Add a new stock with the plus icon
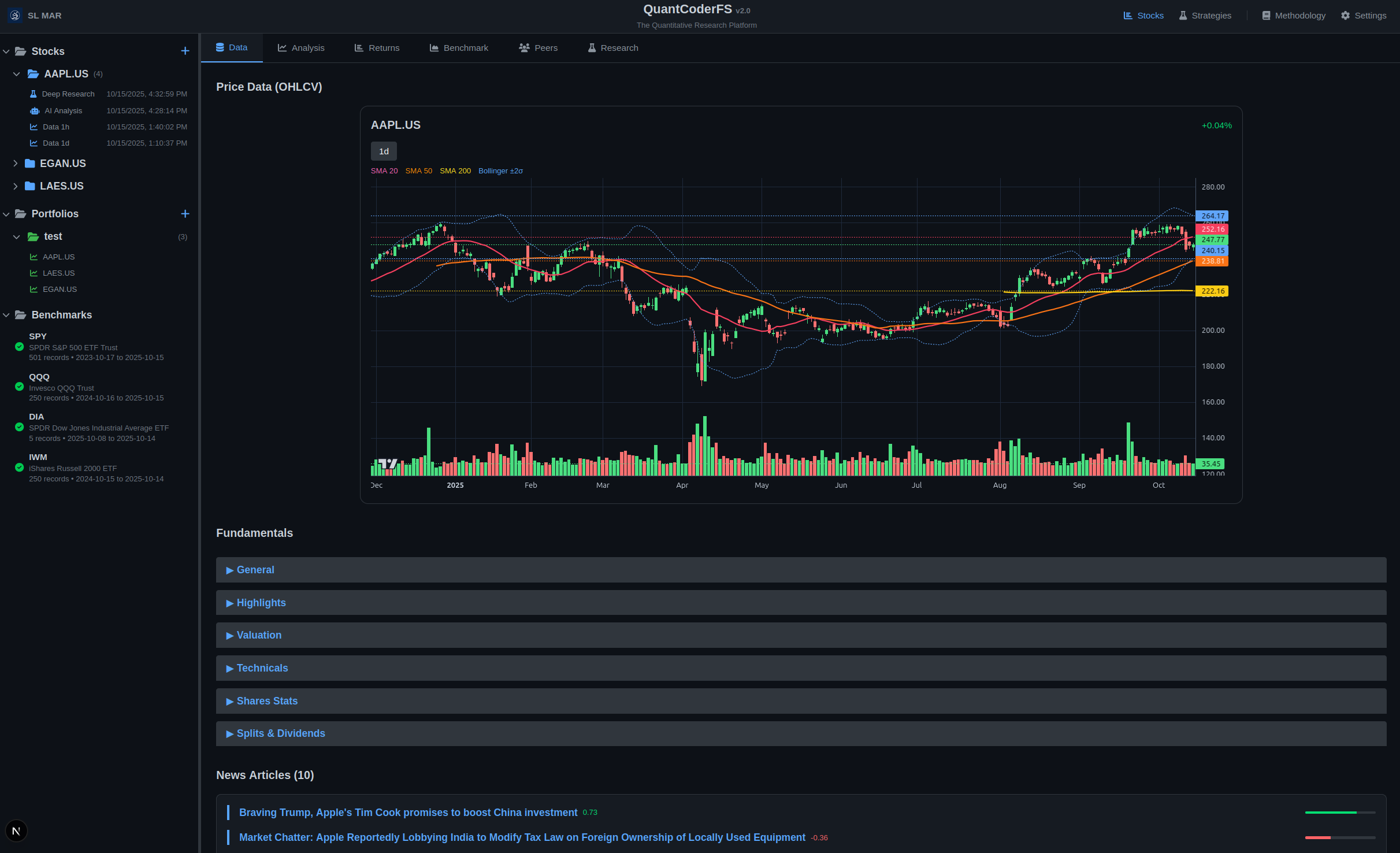Viewport: 1400px width, 853px height. [184, 51]
